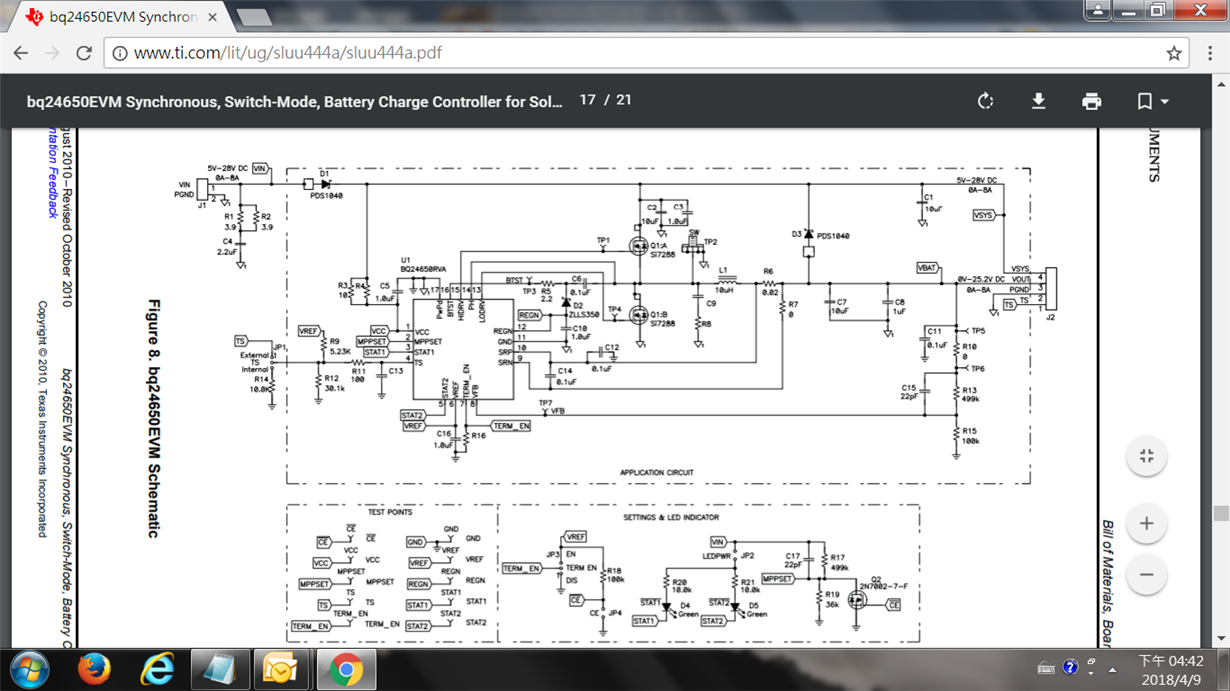Open the mail app icon on the taskbar

[x=282, y=669]
